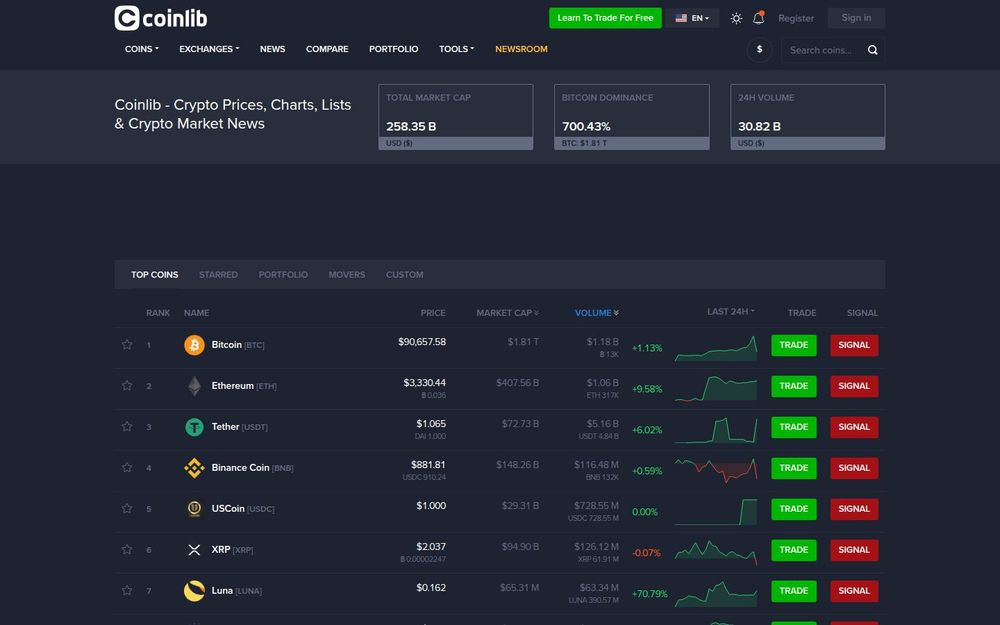Click the USCoin icon

coord(195,508)
